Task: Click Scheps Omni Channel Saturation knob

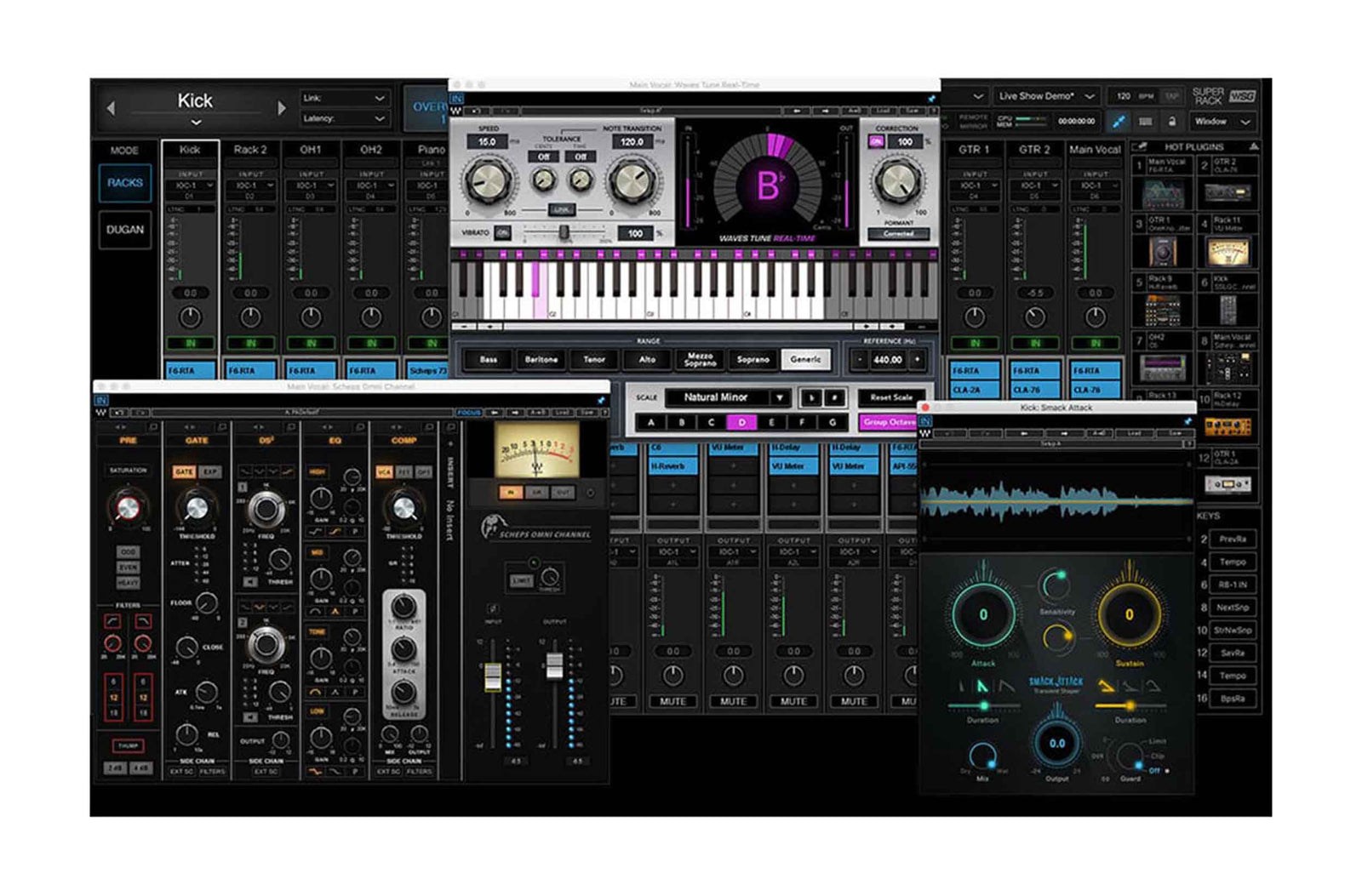Action: pyautogui.click(x=127, y=508)
